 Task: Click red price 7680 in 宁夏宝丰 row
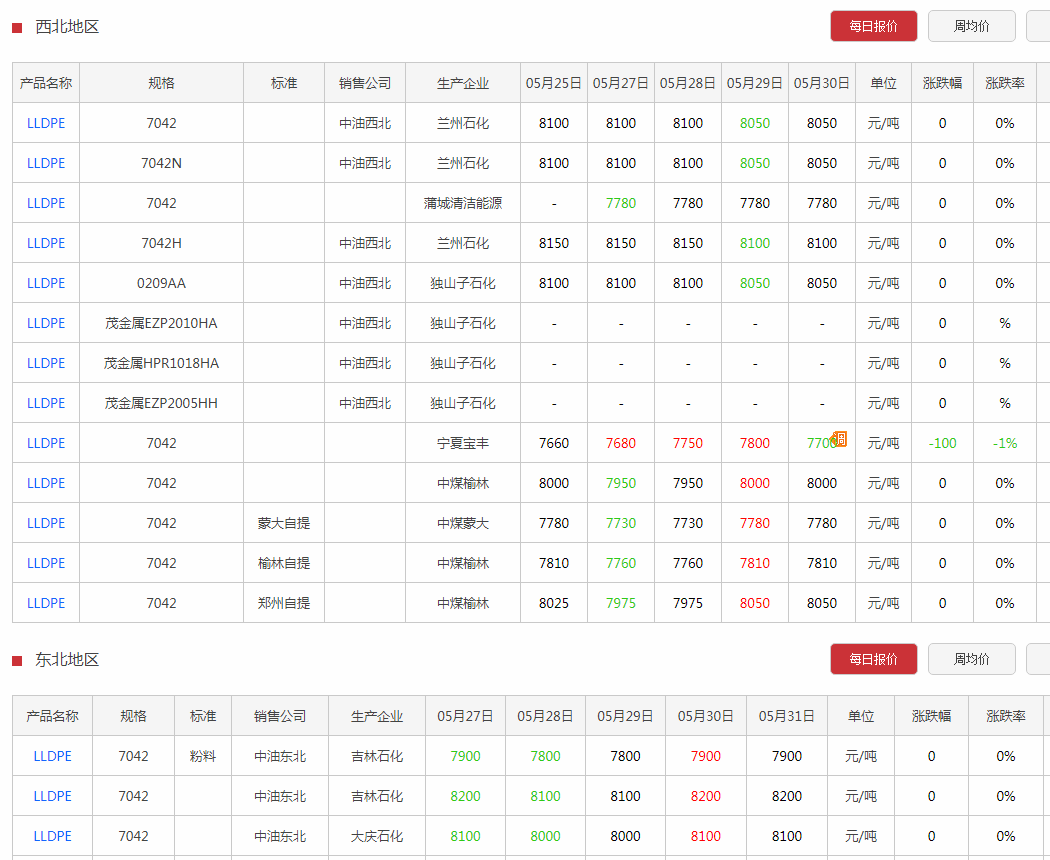[621, 443]
